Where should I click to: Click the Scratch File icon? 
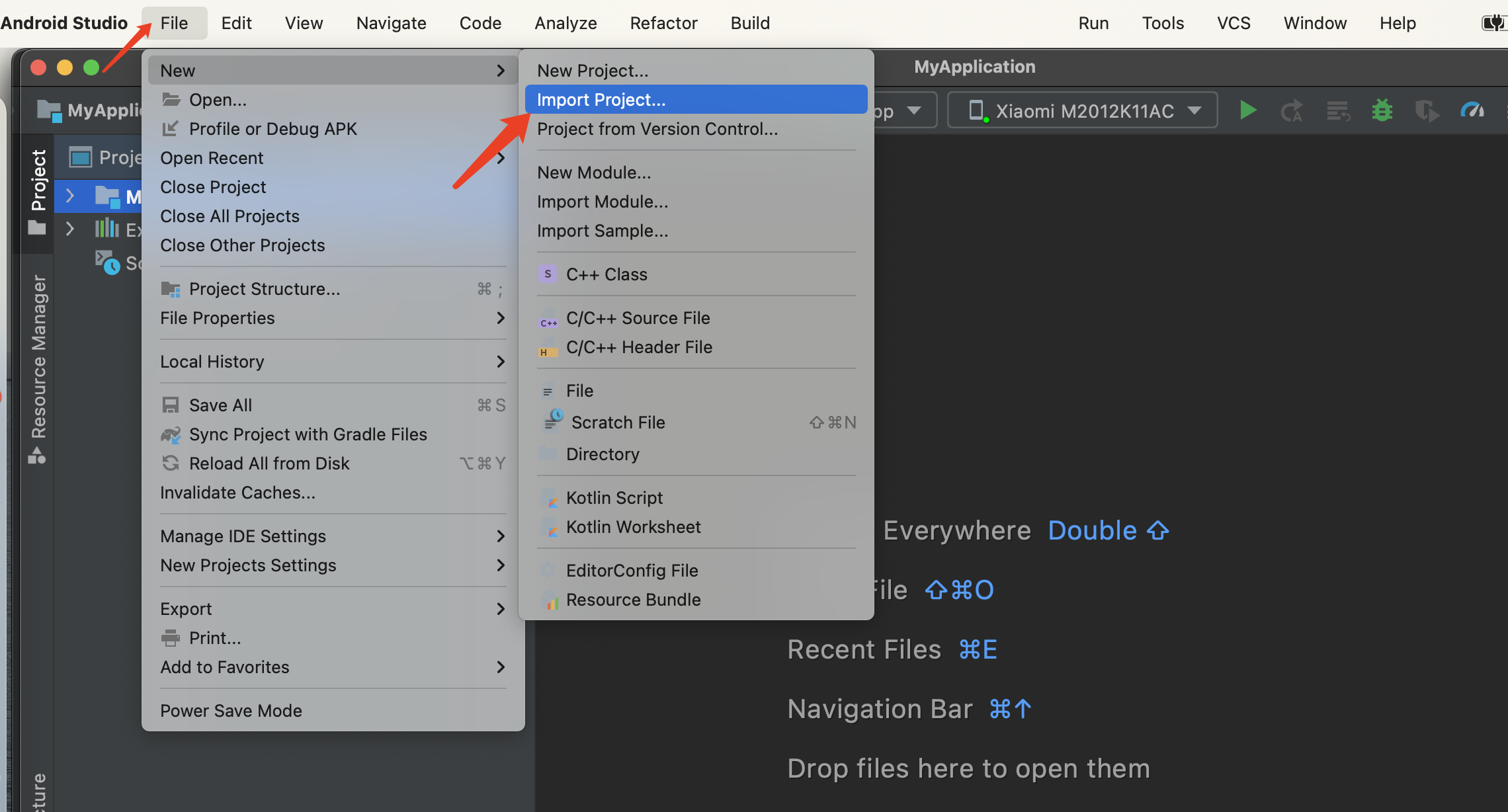coord(553,421)
